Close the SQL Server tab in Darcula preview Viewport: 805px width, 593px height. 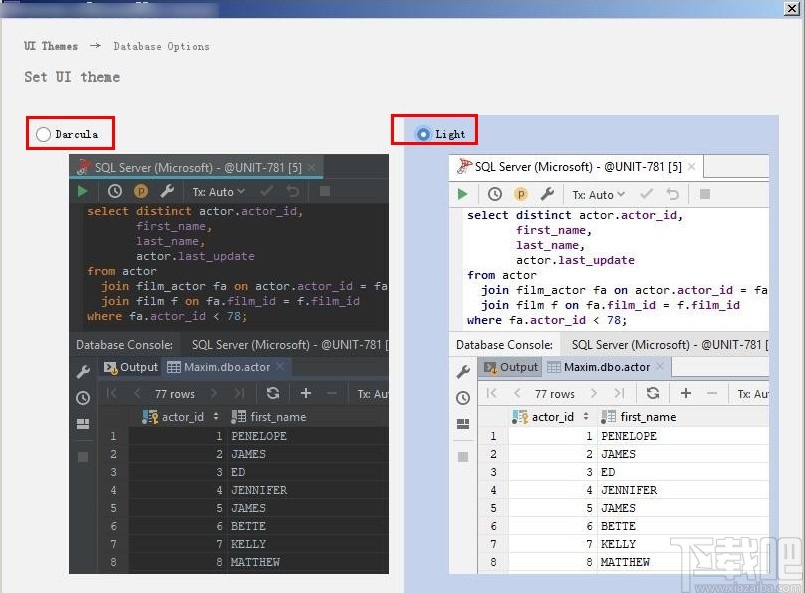point(312,167)
